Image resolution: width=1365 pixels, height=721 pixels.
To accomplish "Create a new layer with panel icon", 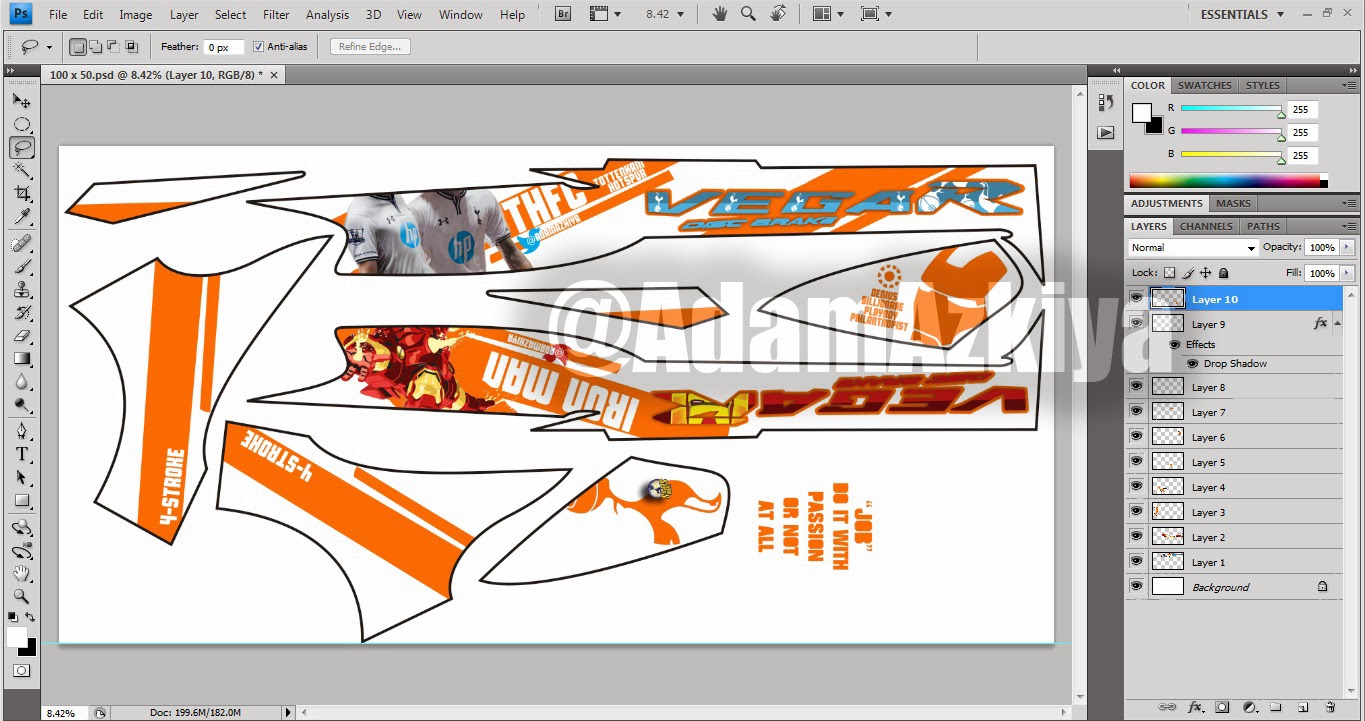I will (x=1303, y=707).
